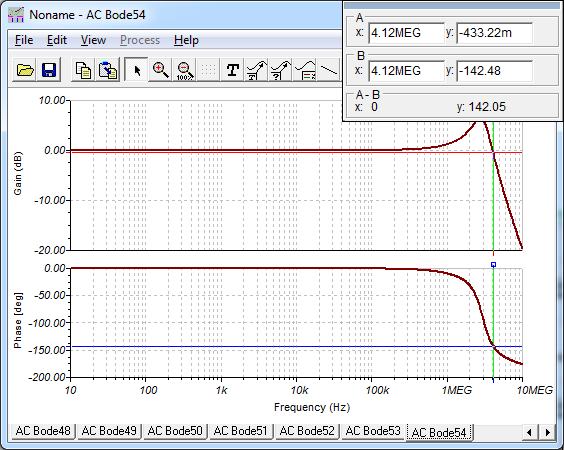This screenshot has width=564, height=450.
Task: Open the View menu
Action: pyautogui.click(x=93, y=40)
